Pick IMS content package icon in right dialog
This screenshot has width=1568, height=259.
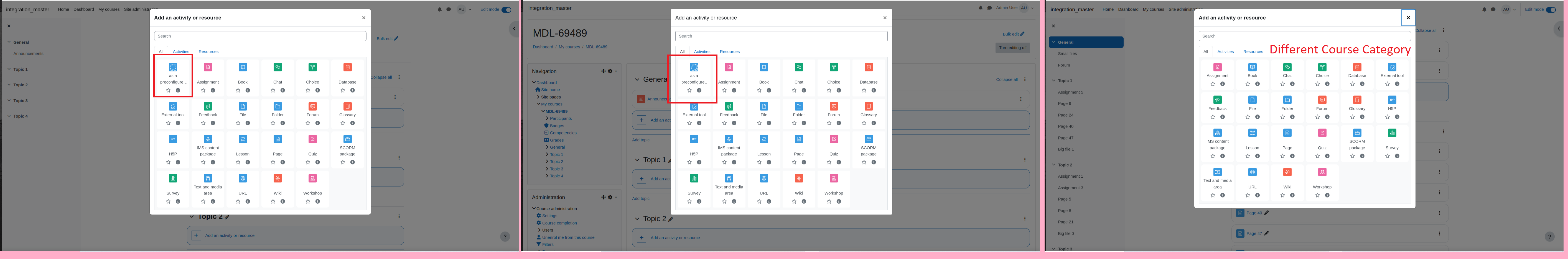tap(1217, 133)
